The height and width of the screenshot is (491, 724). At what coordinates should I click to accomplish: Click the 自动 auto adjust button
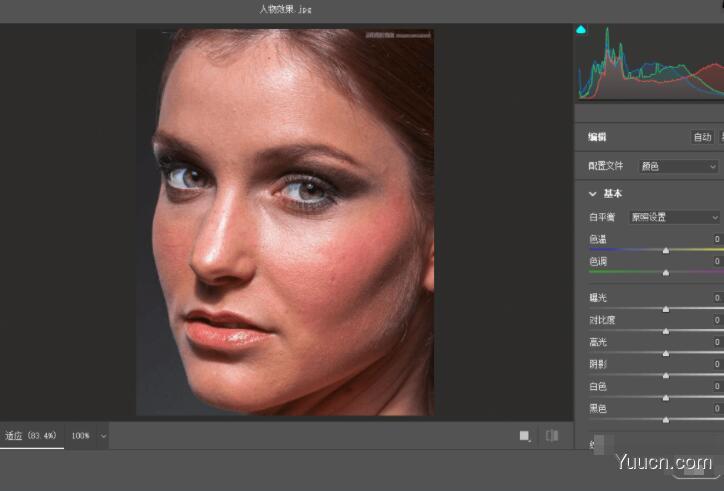[702, 137]
